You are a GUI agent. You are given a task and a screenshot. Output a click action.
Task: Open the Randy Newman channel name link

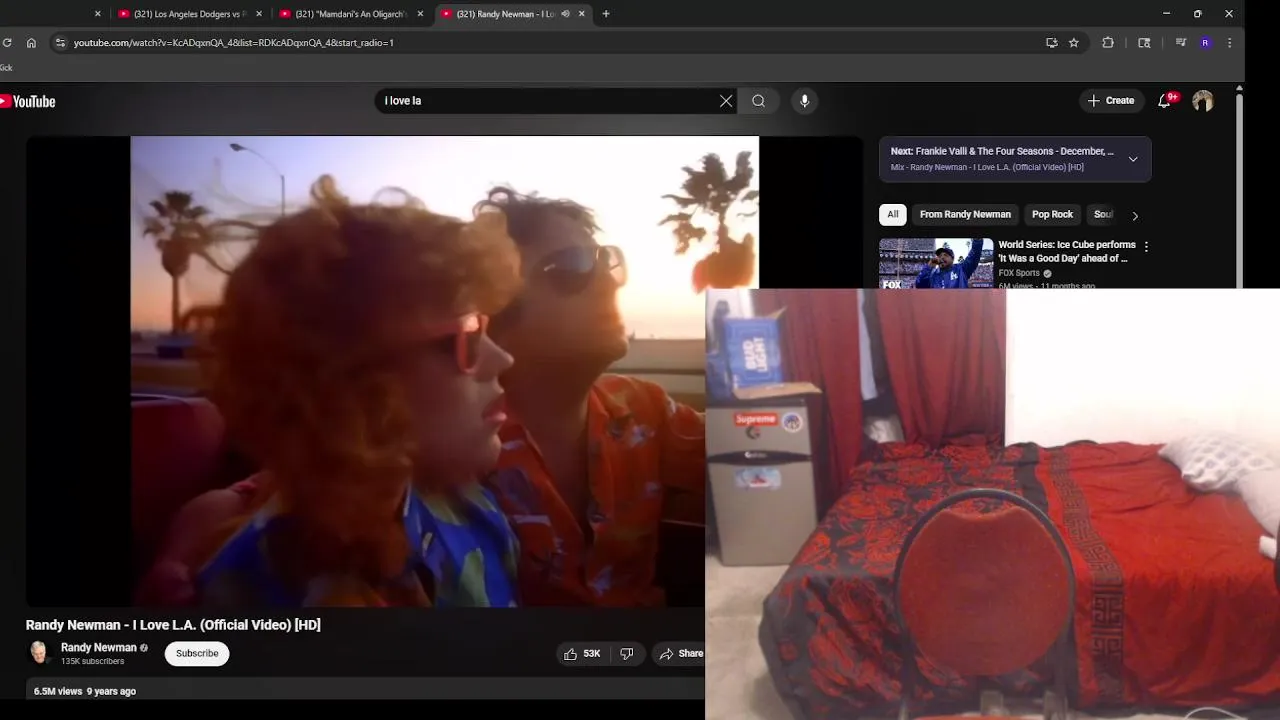click(99, 648)
